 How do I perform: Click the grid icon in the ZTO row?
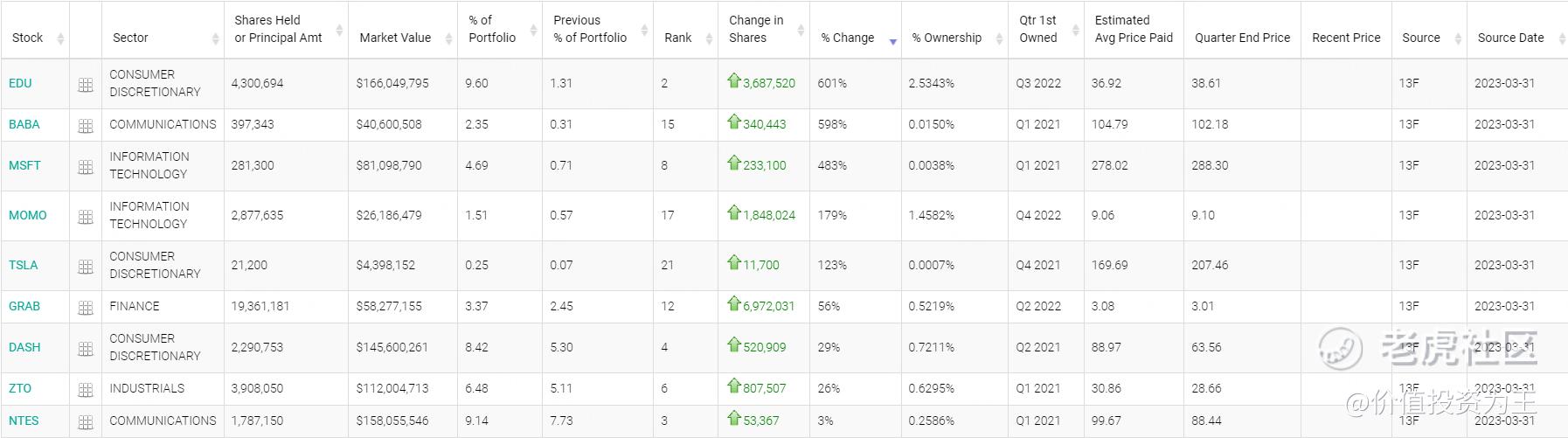[x=86, y=390]
